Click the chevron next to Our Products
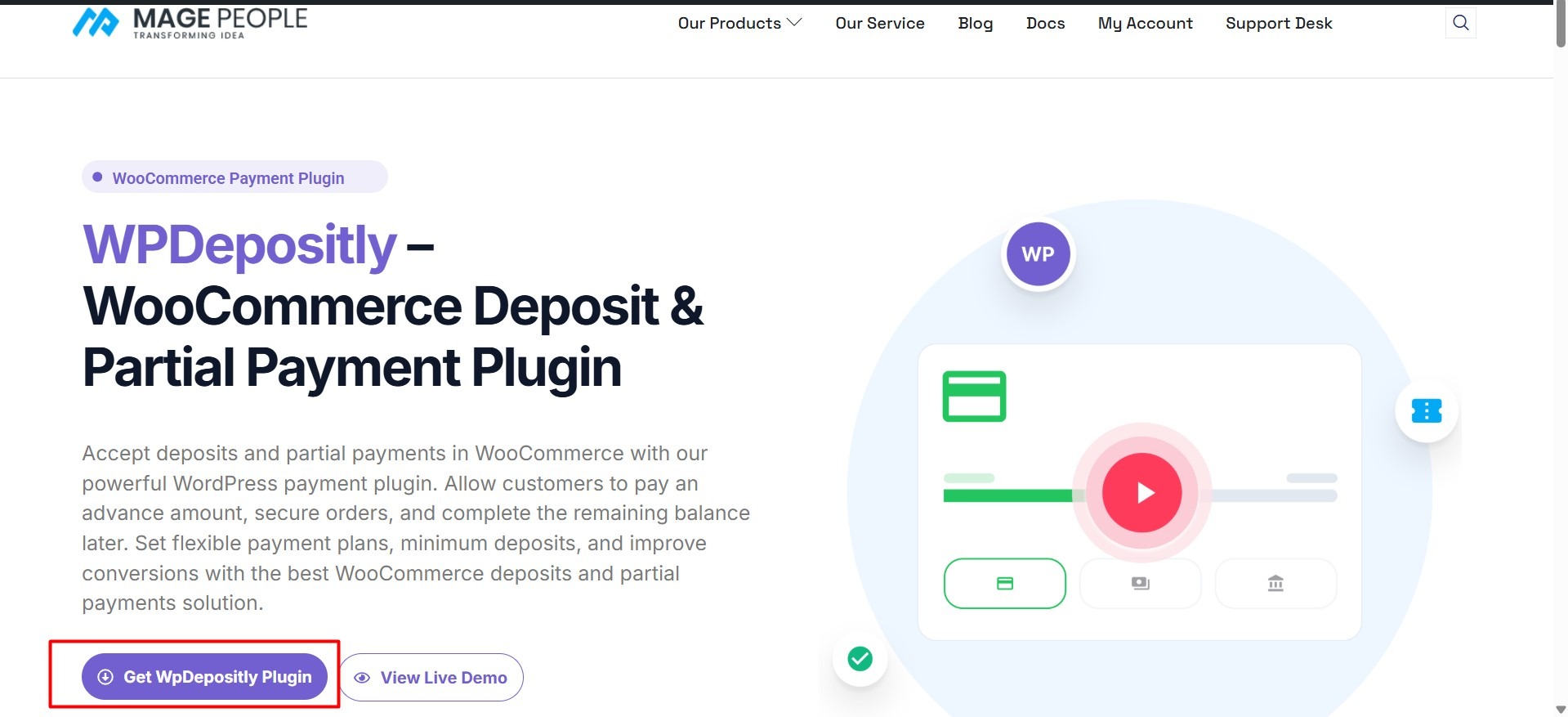The width and height of the screenshot is (1568, 717). [794, 23]
